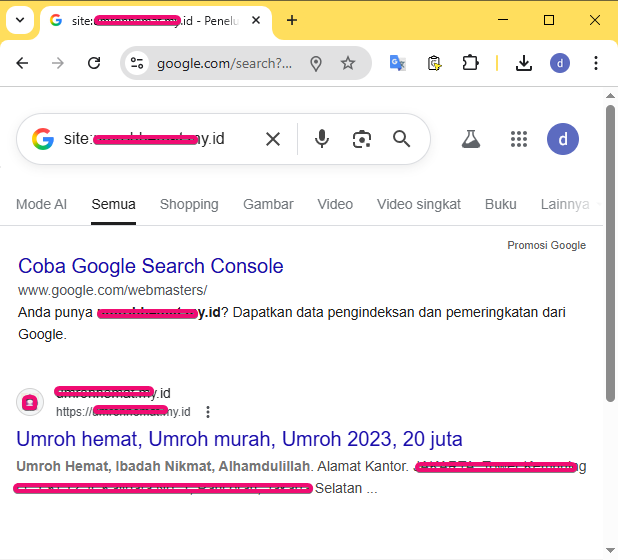618x560 pixels.
Task: Submit search with magnifier icon
Action: pyautogui.click(x=401, y=139)
